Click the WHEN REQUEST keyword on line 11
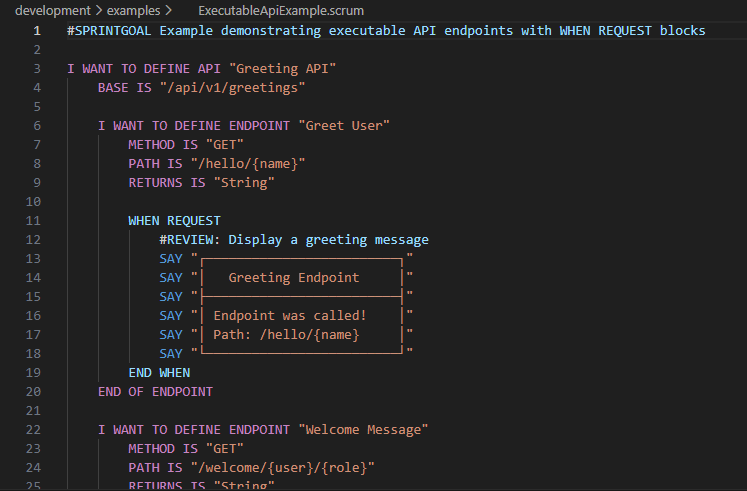Image resolution: width=747 pixels, height=491 pixels. pyautogui.click(x=174, y=220)
